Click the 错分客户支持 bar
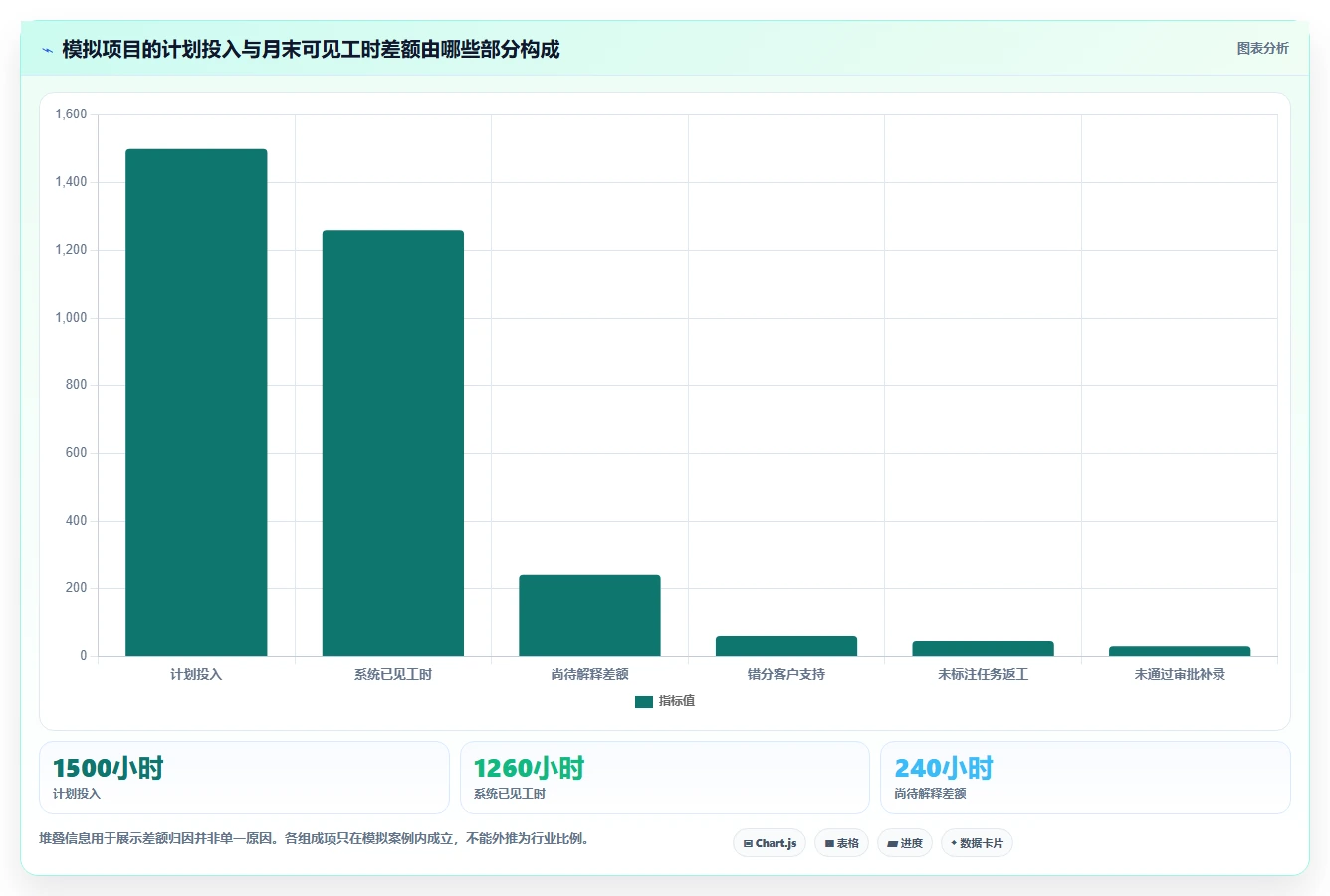 pyautogui.click(x=786, y=646)
